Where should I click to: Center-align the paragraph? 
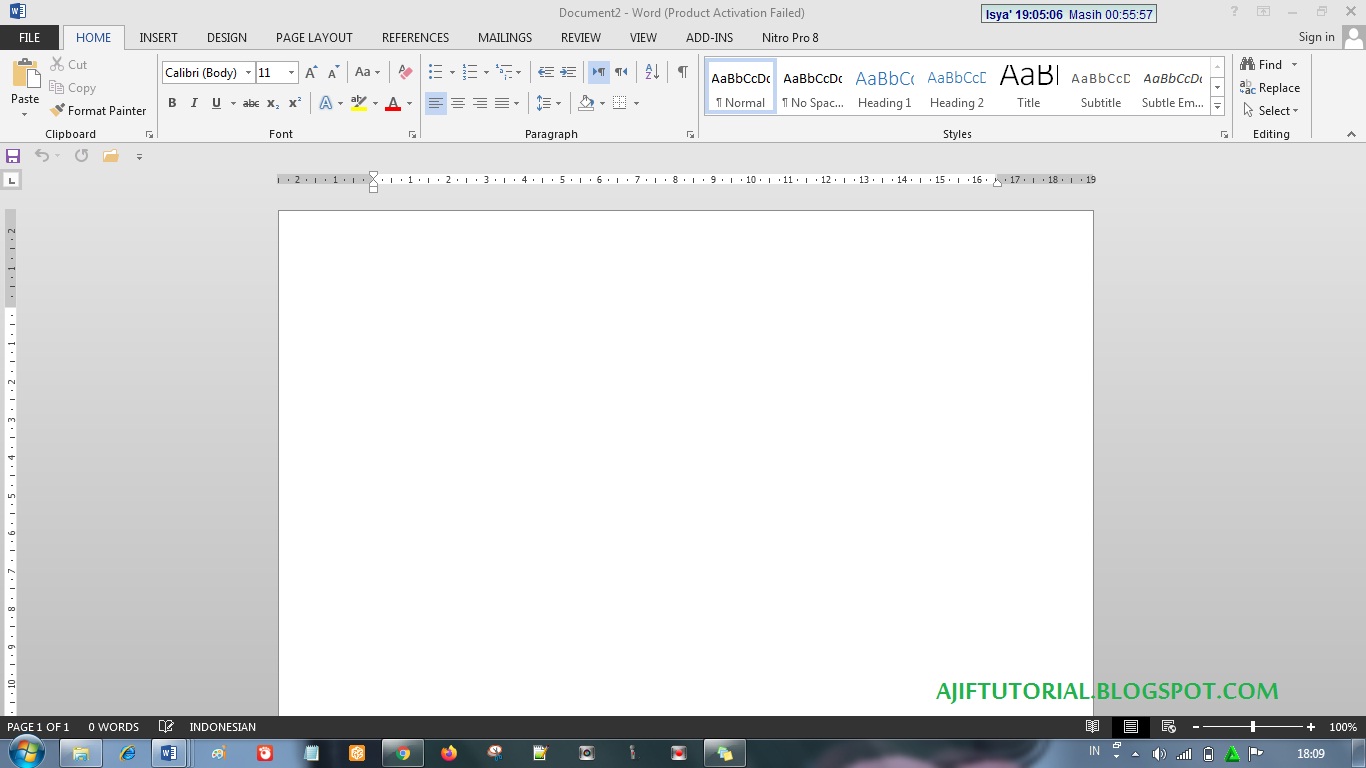point(457,103)
